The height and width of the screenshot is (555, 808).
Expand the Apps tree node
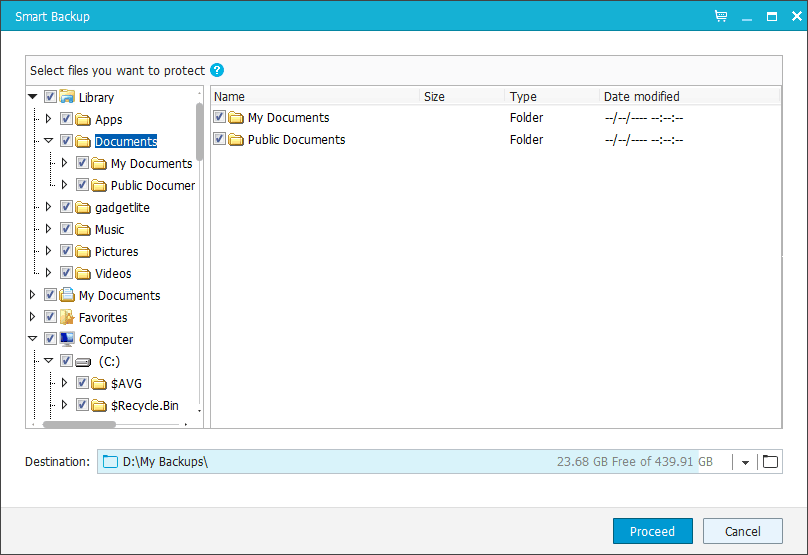(48, 119)
